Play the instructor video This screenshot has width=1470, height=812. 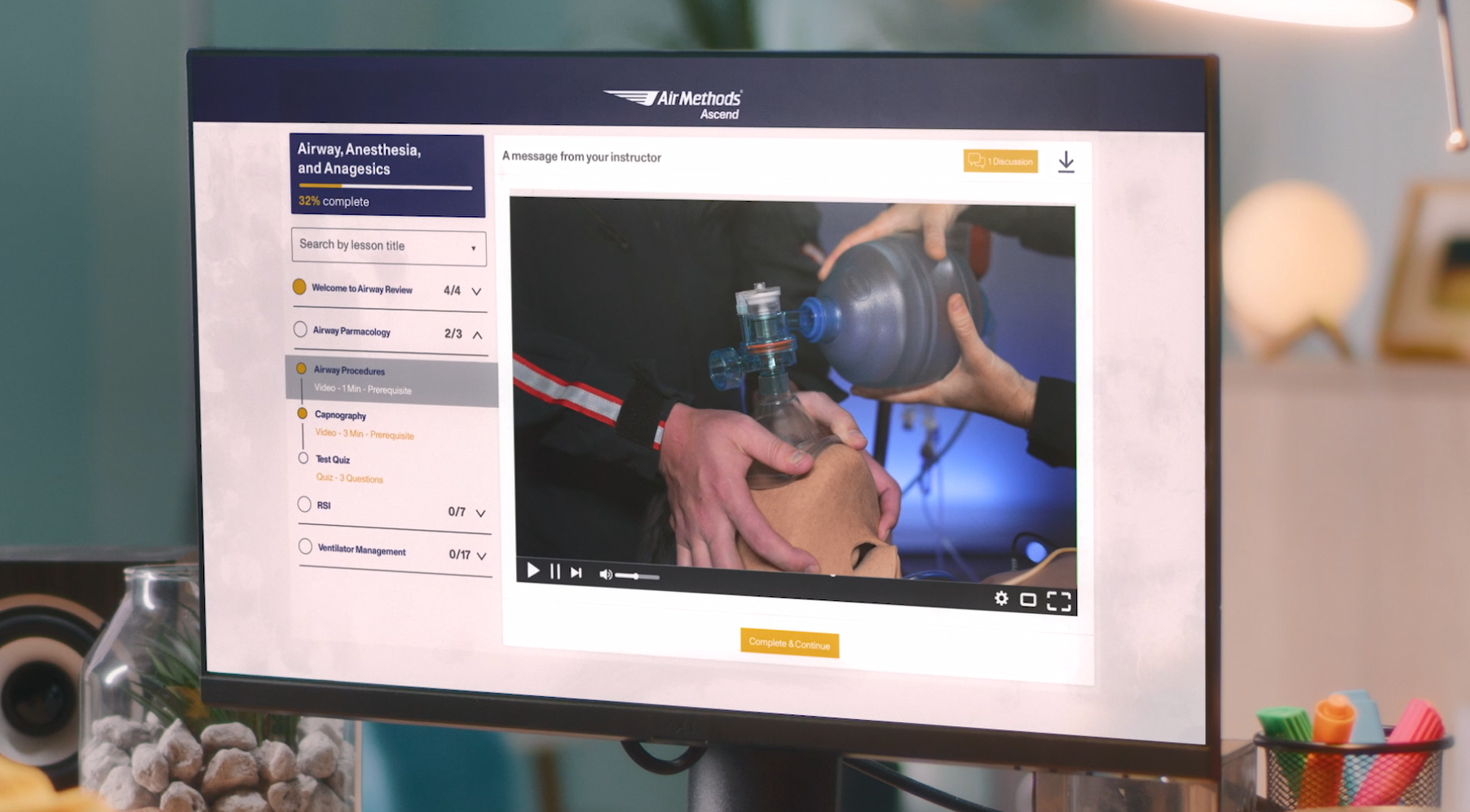pyautogui.click(x=532, y=570)
